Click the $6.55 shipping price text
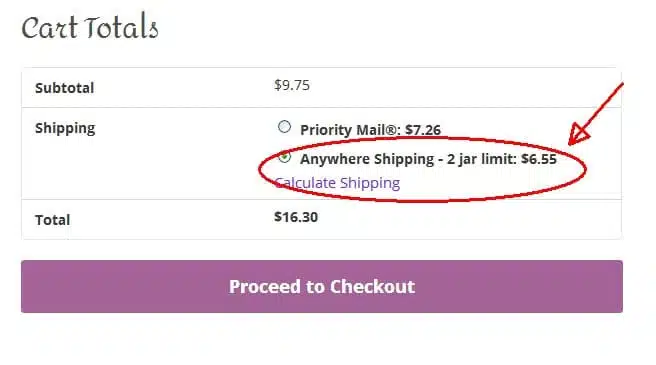The image size is (656, 365). pos(539,159)
